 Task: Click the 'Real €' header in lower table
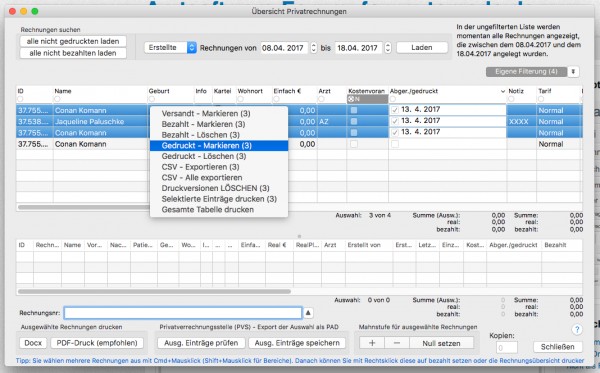(x=277, y=245)
